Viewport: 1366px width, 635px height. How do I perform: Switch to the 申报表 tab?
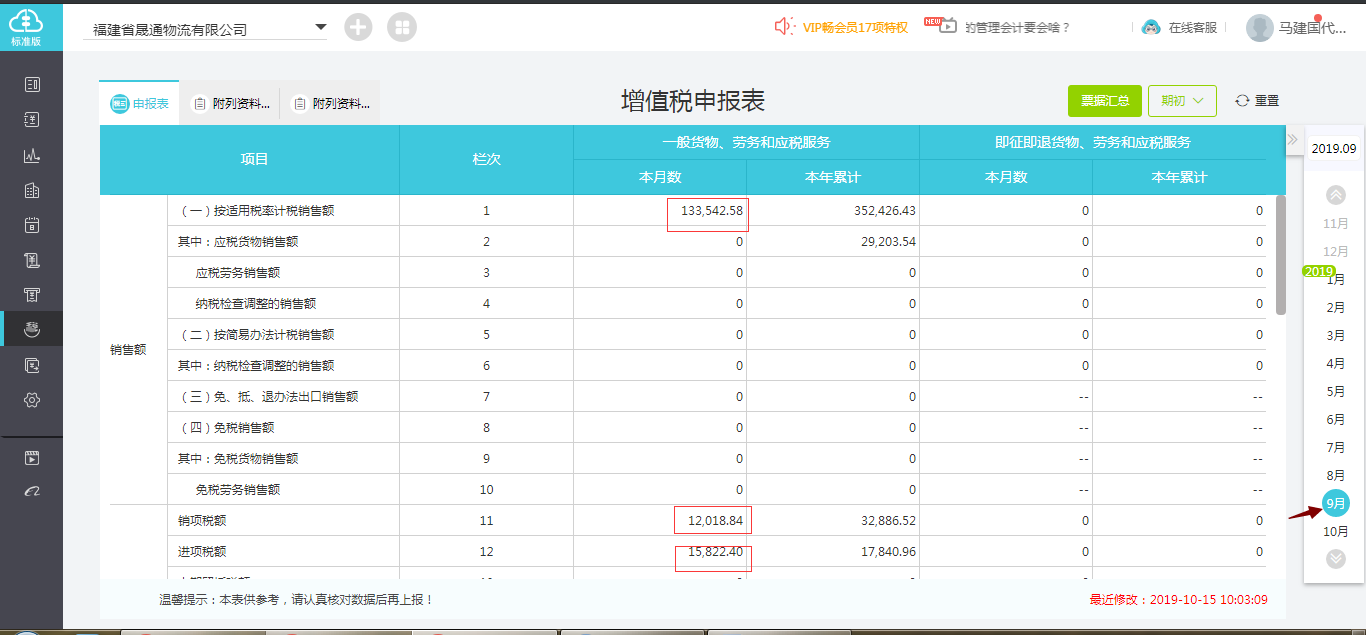pyautogui.click(x=140, y=103)
